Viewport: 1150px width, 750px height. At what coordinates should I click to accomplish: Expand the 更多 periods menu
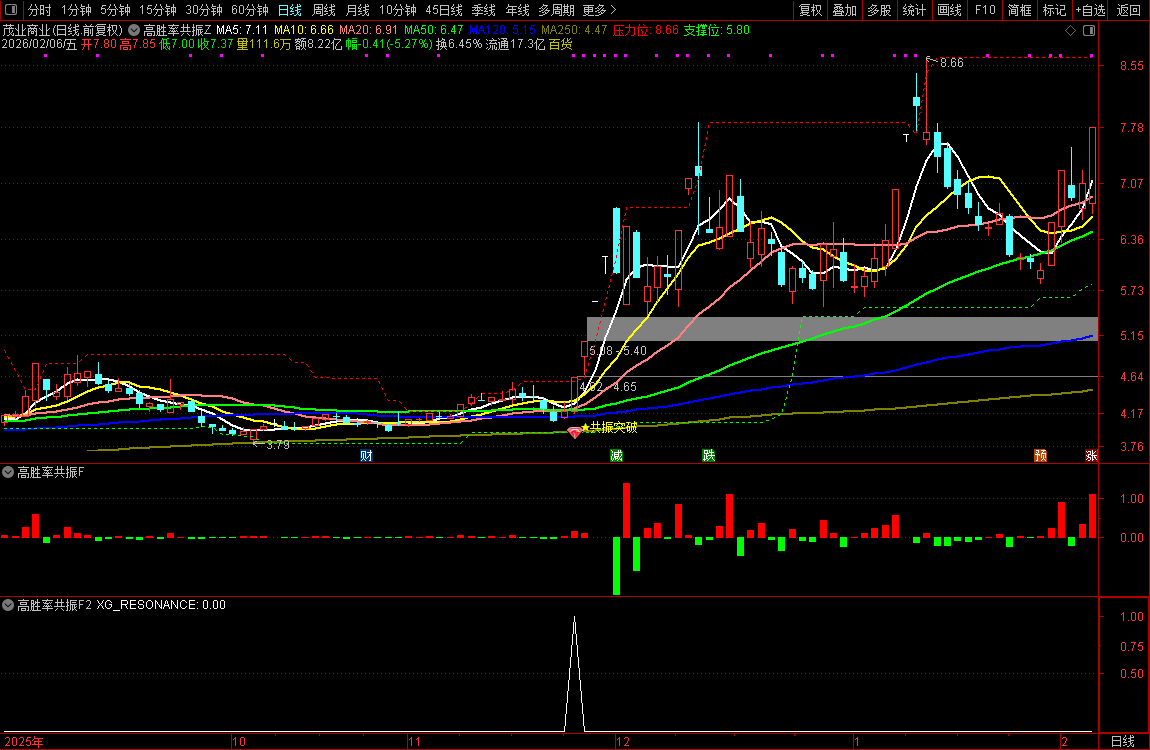[x=599, y=10]
